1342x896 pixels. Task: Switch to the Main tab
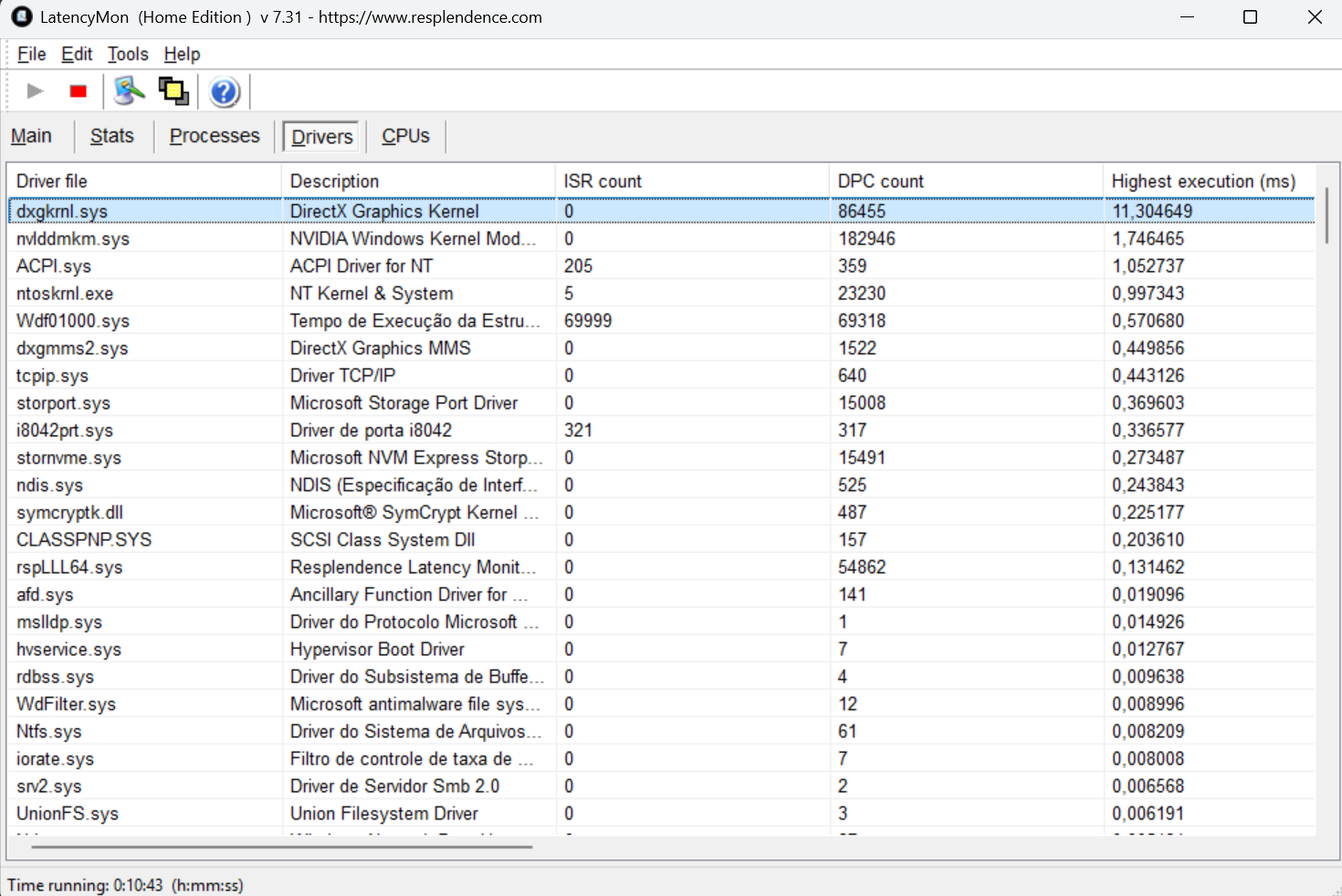[x=31, y=136]
